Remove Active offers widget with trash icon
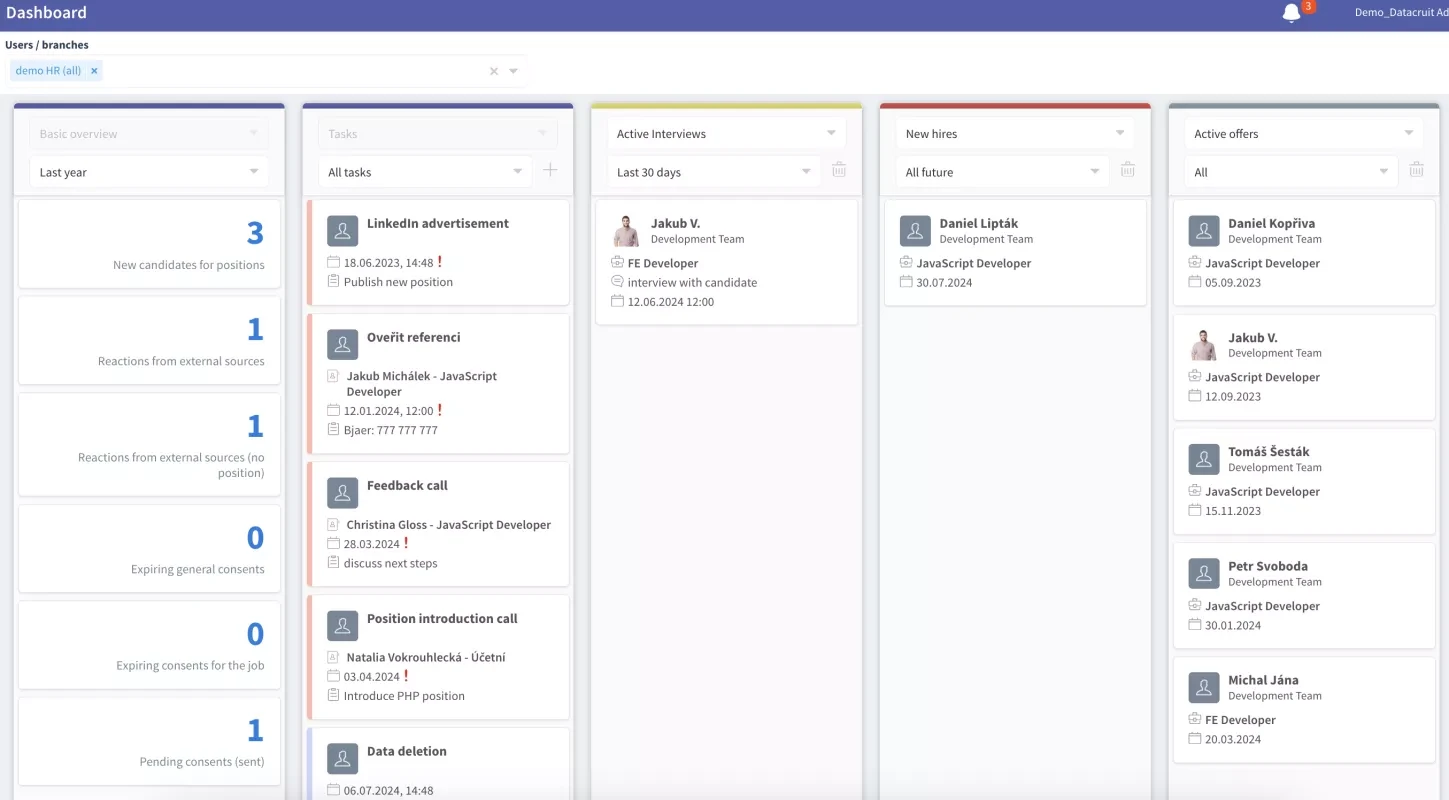The width and height of the screenshot is (1449, 800). (x=1416, y=171)
